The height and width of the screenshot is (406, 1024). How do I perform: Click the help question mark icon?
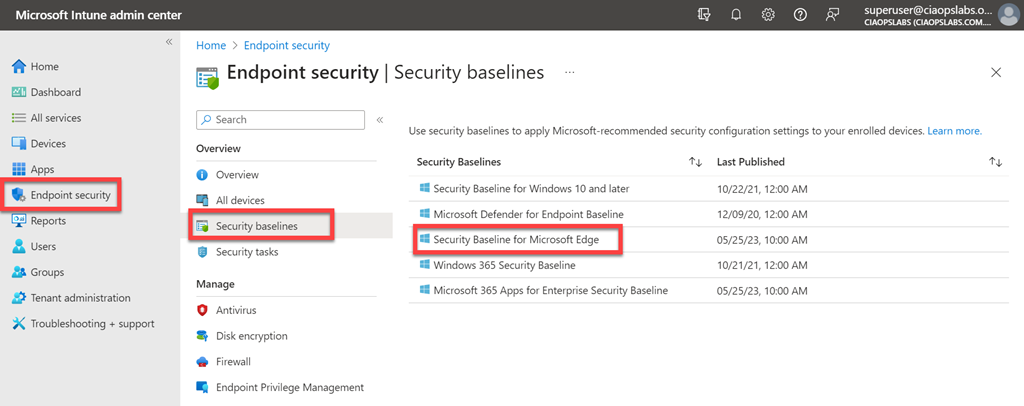pyautogui.click(x=800, y=14)
